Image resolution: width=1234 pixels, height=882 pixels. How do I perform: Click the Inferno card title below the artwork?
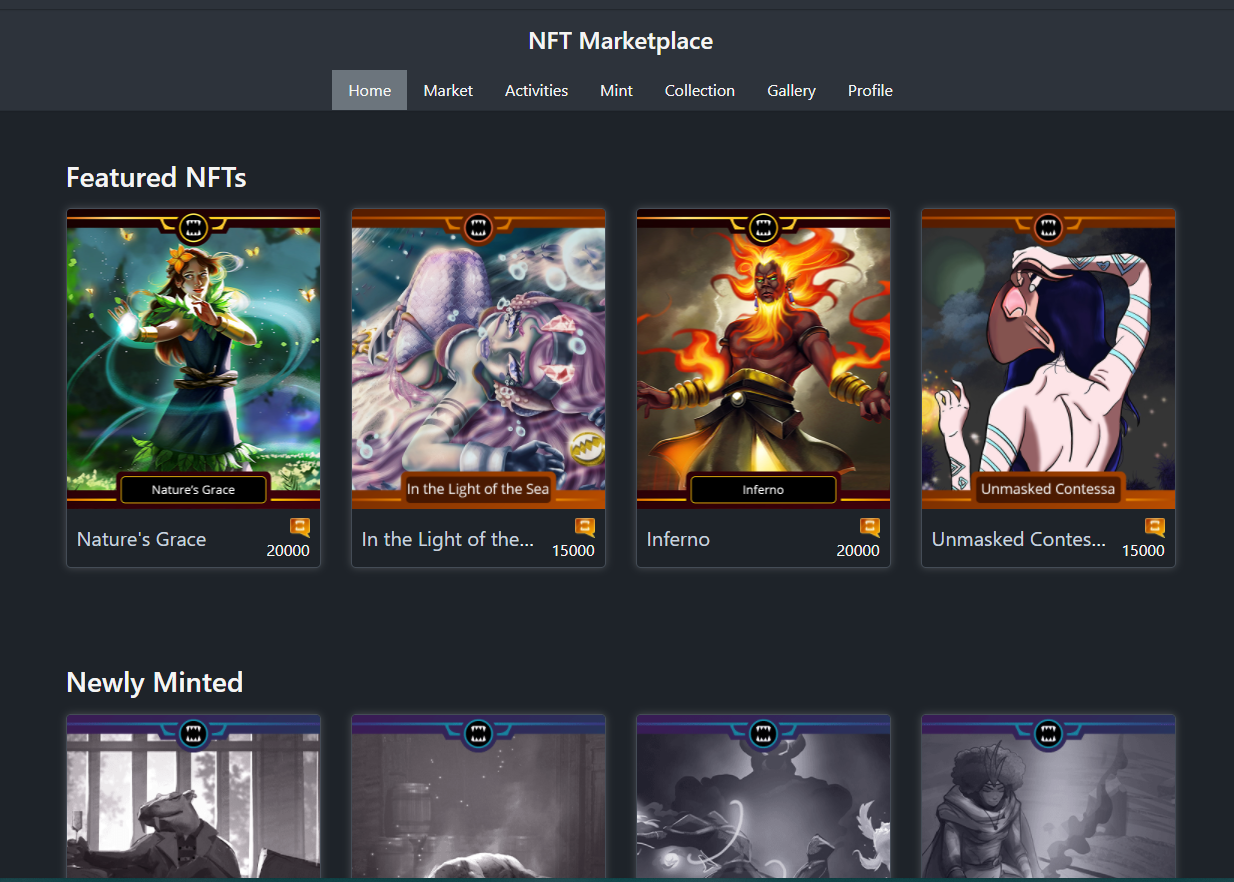678,539
